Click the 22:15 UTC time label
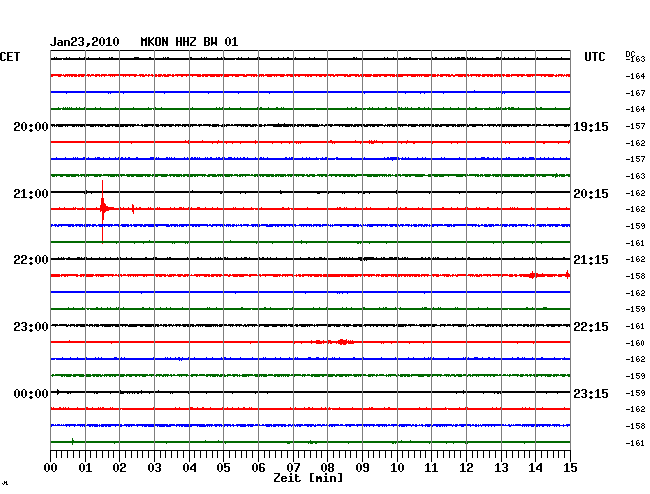 tap(591, 327)
